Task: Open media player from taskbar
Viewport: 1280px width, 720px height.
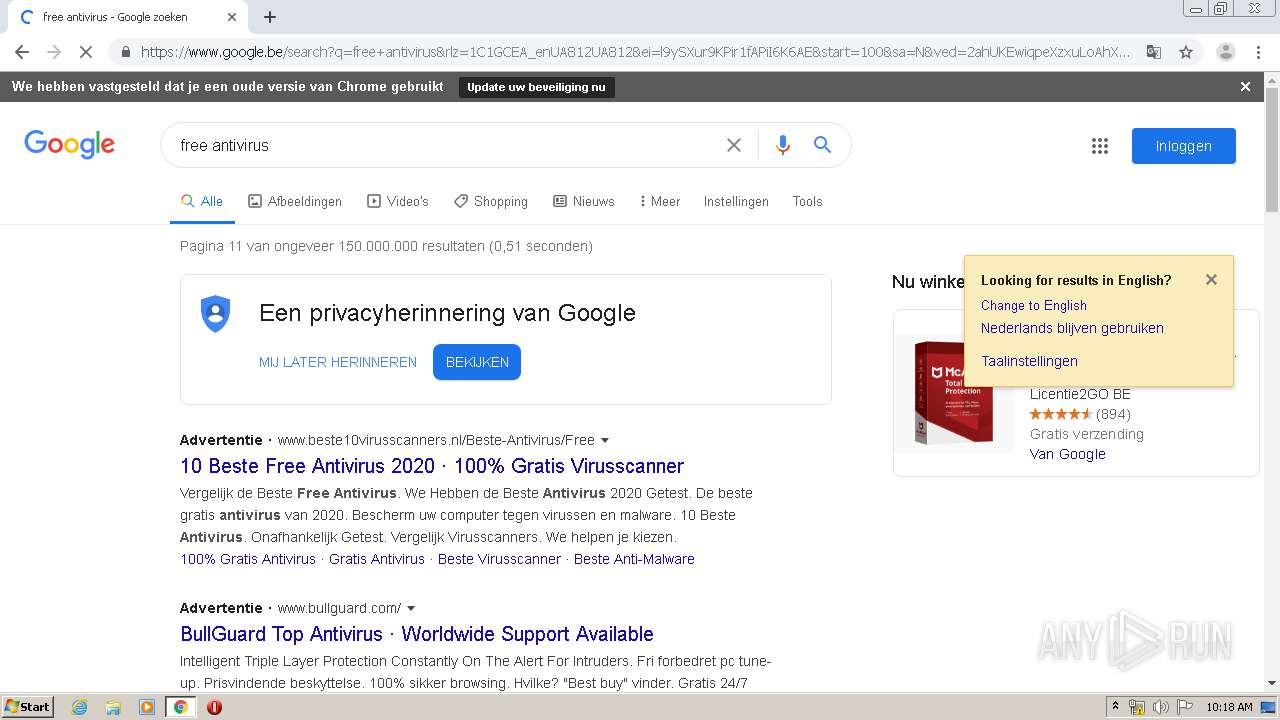Action: (x=147, y=707)
